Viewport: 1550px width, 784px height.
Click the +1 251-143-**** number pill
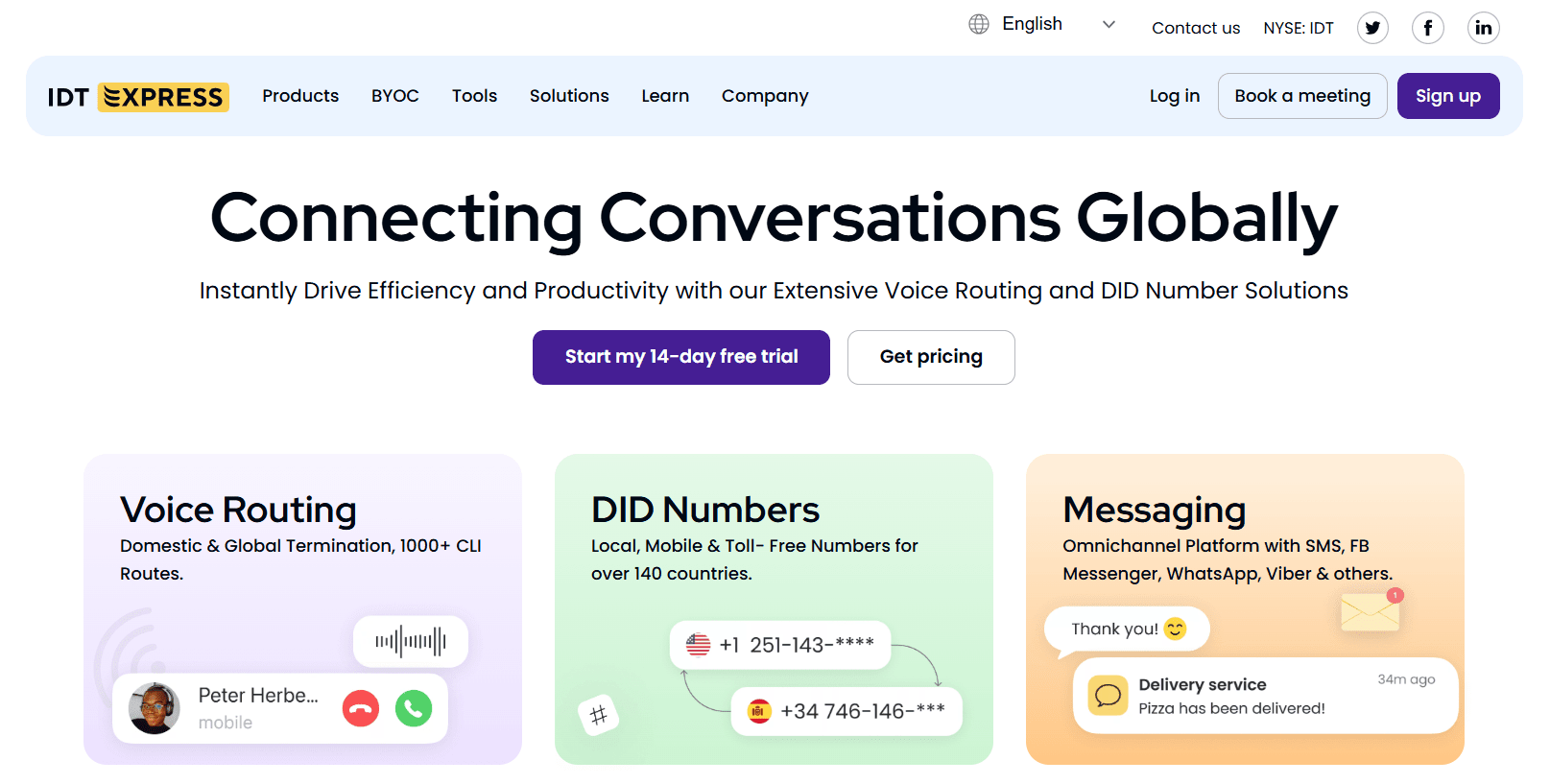click(780, 645)
